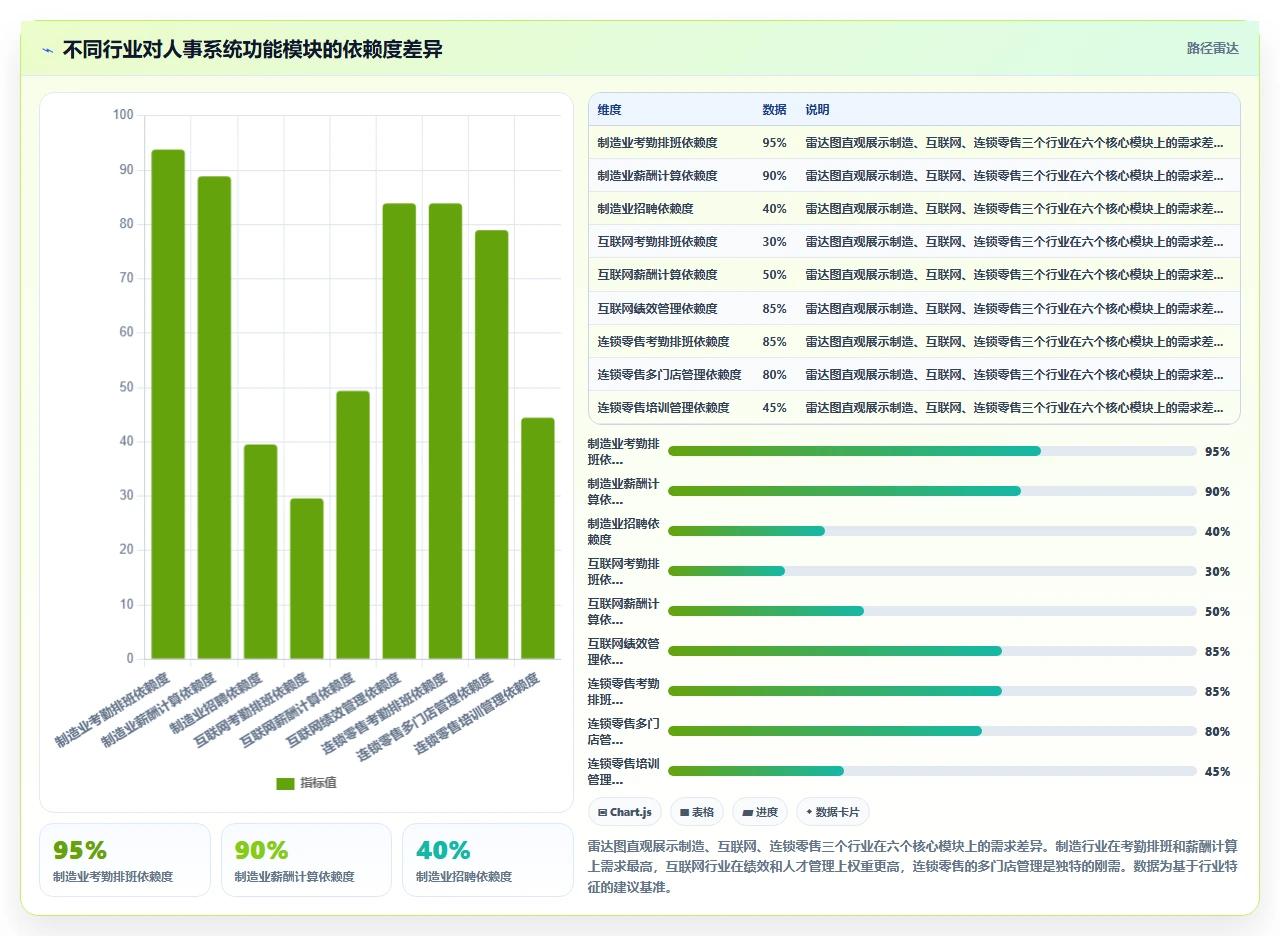Click the summary paragraph starting 雷达图直观展示
The width and height of the screenshot is (1280, 936).
pyautogui.click(x=913, y=866)
